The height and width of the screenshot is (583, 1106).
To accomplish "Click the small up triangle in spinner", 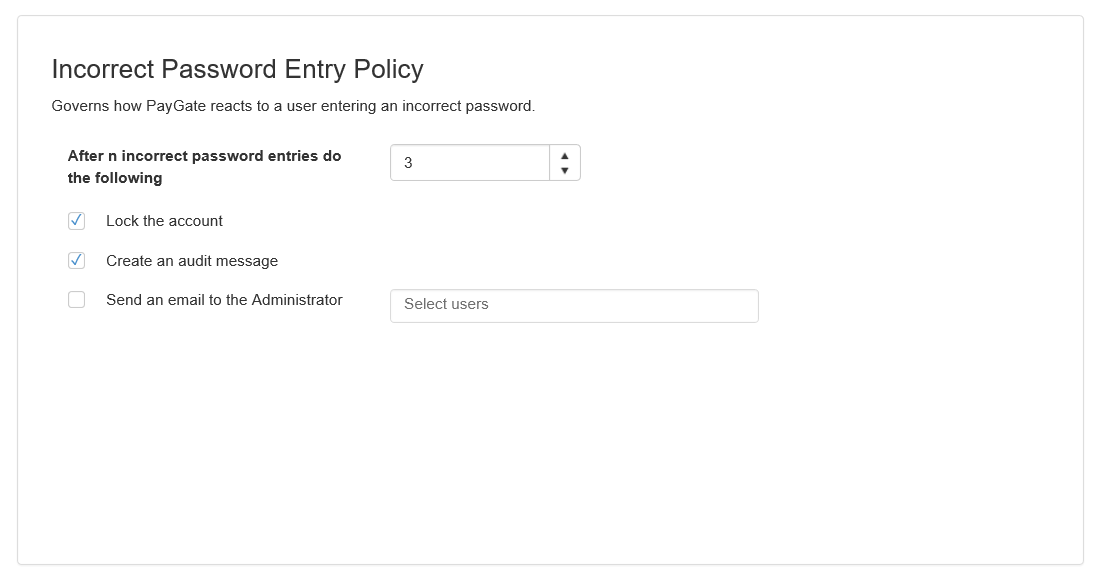I will pyautogui.click(x=564, y=156).
